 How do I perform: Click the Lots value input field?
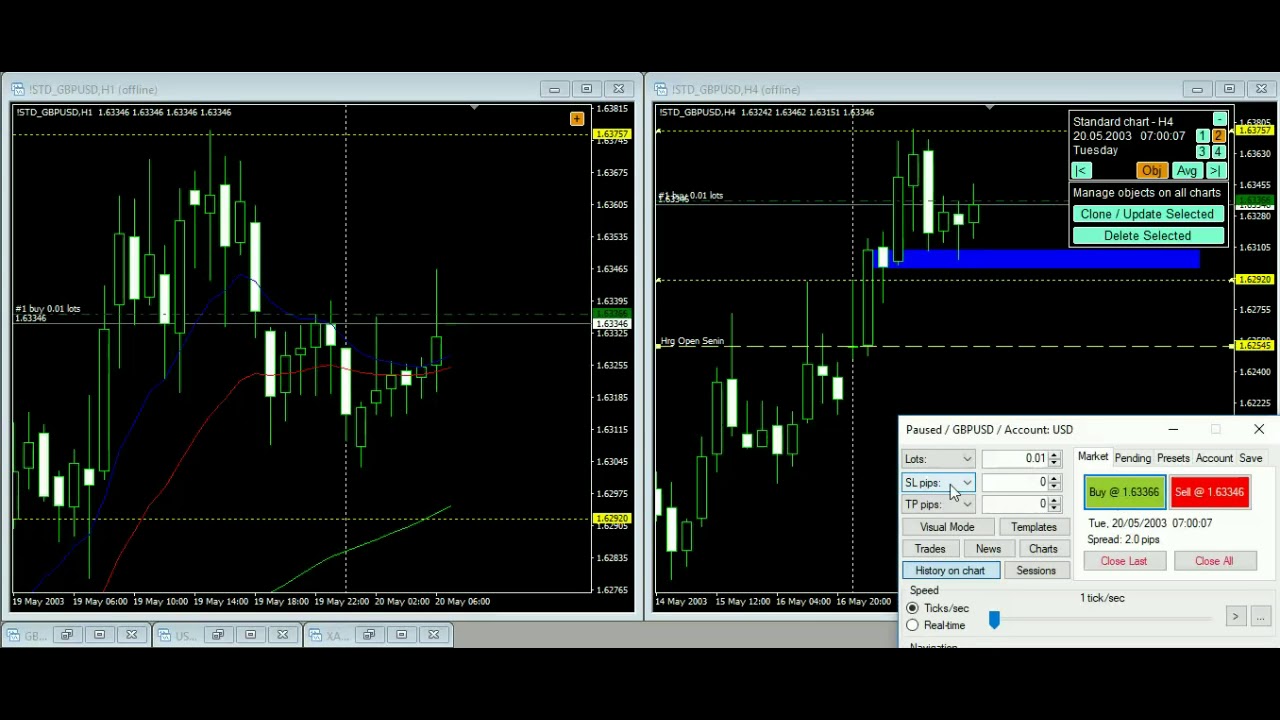click(1014, 459)
